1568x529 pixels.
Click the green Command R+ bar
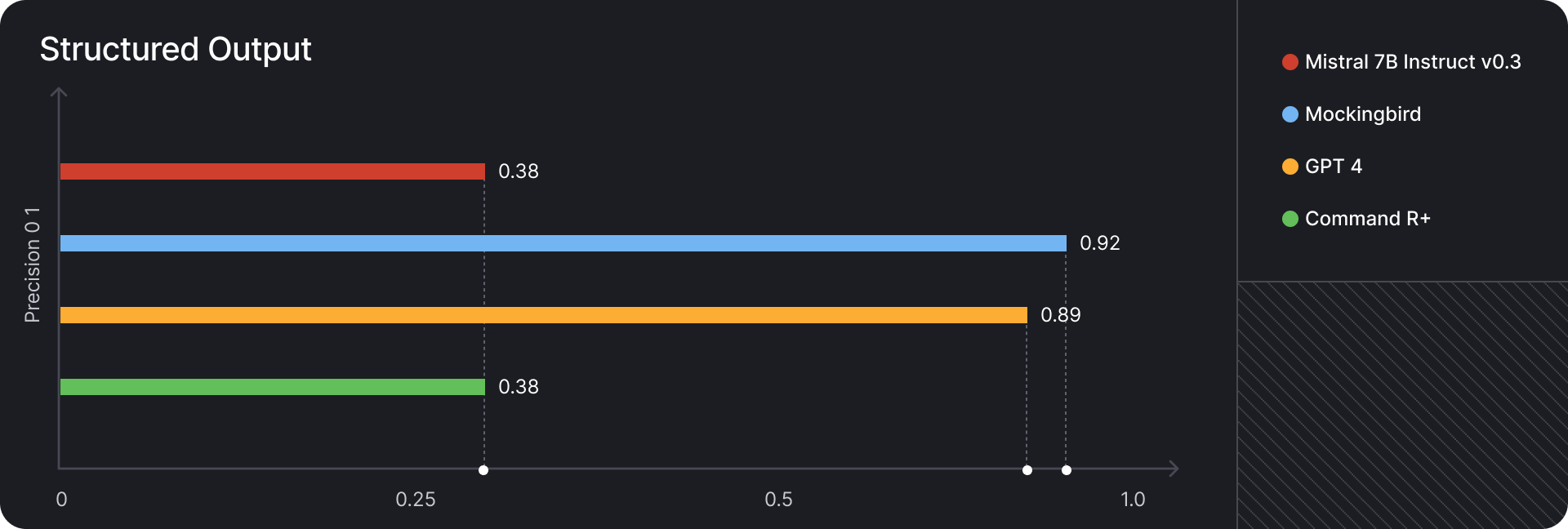272,387
